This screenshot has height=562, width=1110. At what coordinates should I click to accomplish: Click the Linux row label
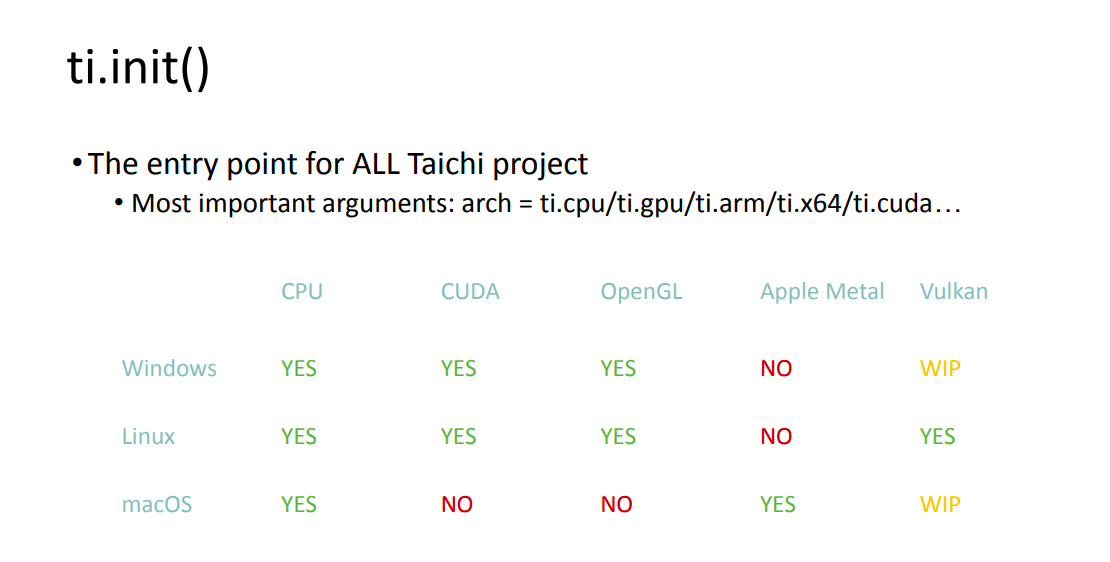click(x=148, y=436)
